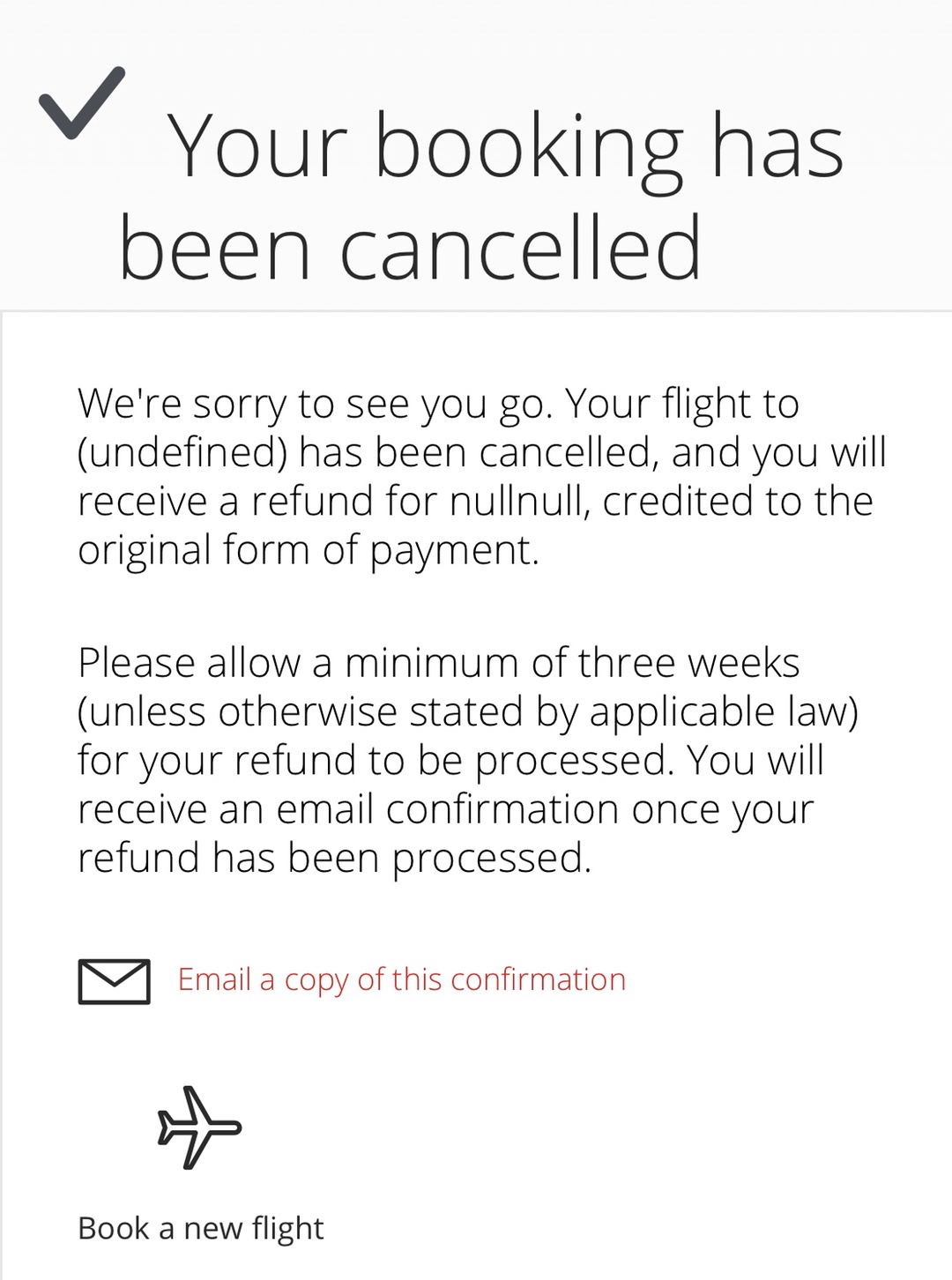Viewport: 952px width, 1280px height.
Task: Click the line 'refund has been processed.'
Action: pyautogui.click(x=334, y=858)
